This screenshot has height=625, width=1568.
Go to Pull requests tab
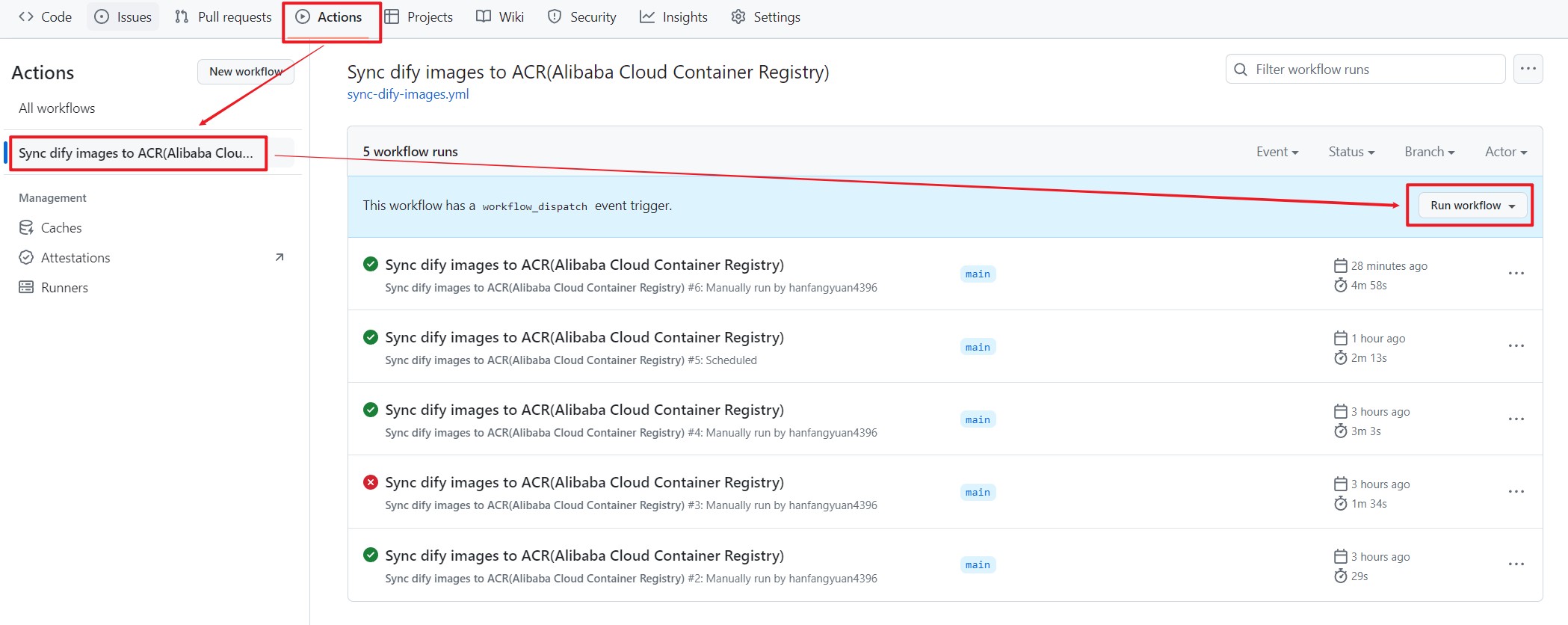pos(223,16)
